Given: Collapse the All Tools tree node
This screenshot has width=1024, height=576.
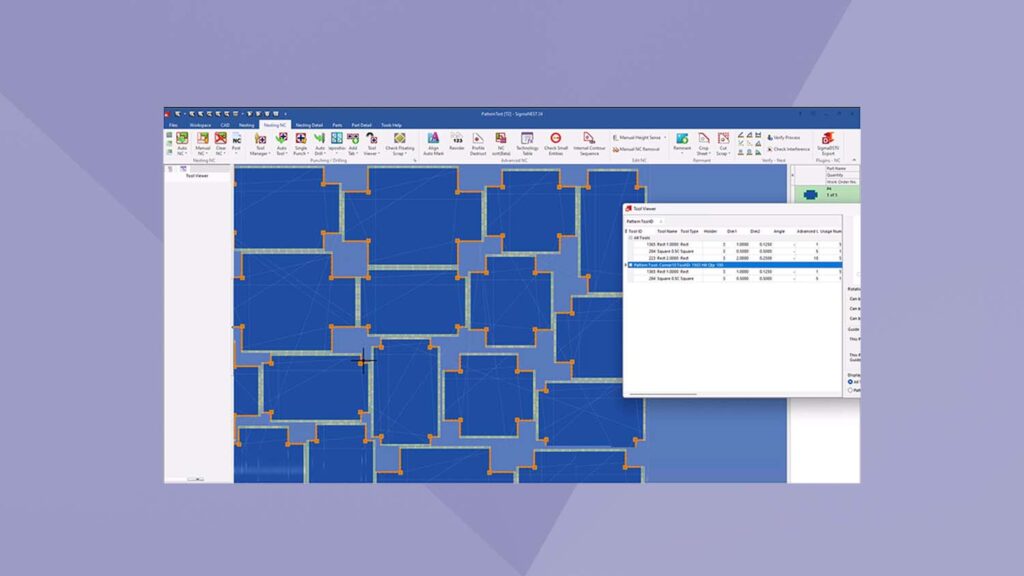Looking at the screenshot, I should [630, 237].
